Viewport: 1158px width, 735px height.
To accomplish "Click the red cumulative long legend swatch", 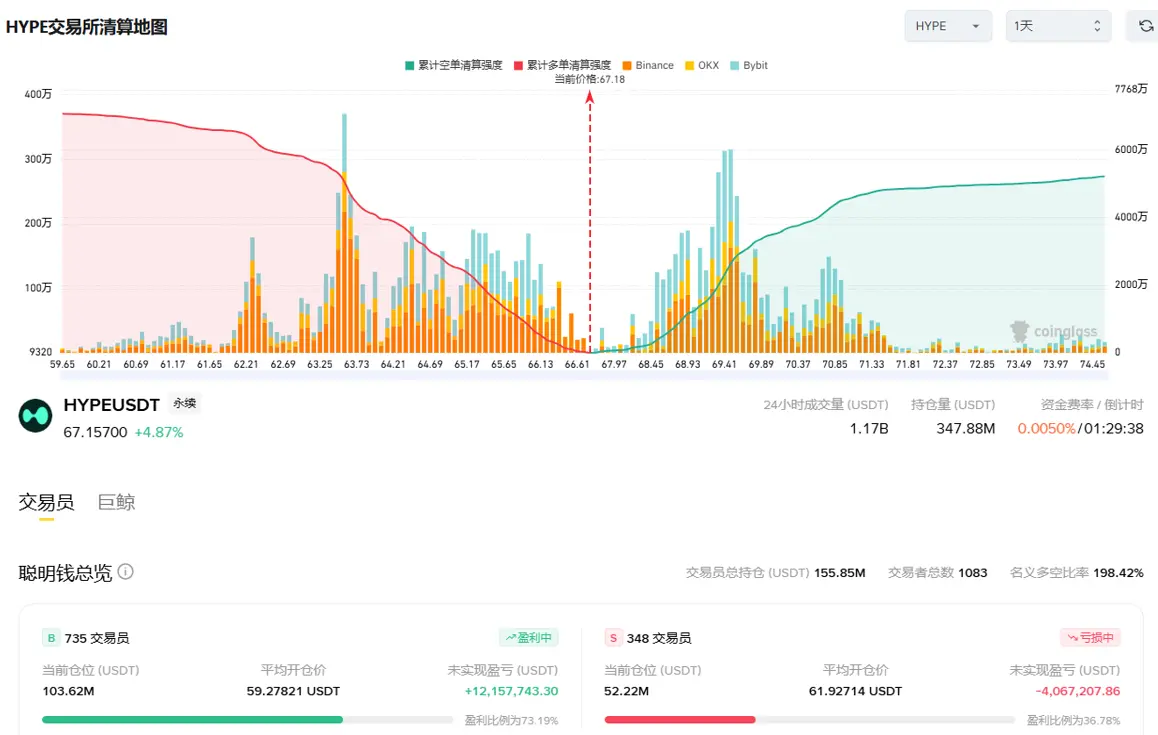I will point(518,65).
